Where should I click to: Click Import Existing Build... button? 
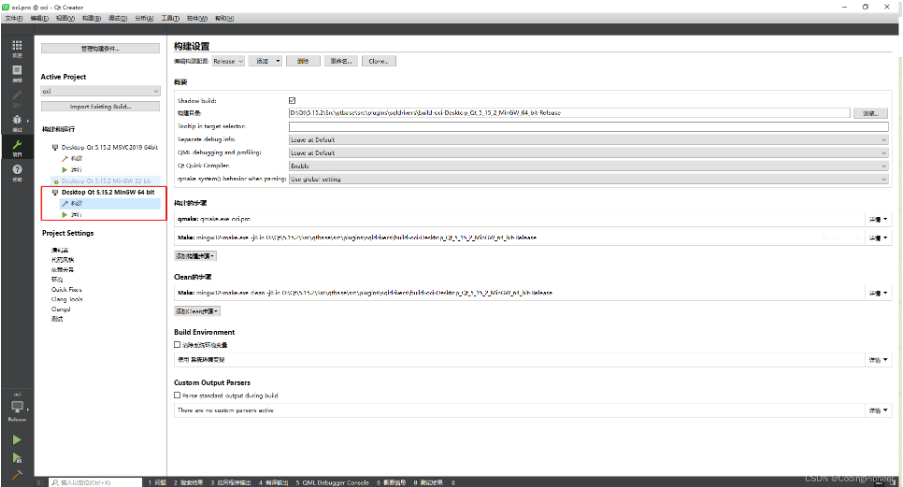point(100,106)
